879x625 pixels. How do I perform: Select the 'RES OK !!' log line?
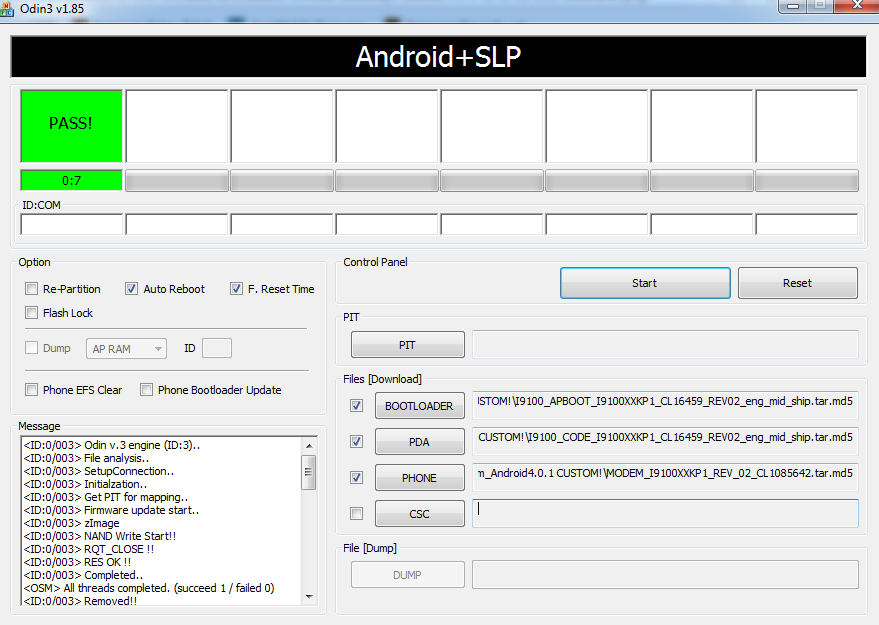(x=77, y=562)
